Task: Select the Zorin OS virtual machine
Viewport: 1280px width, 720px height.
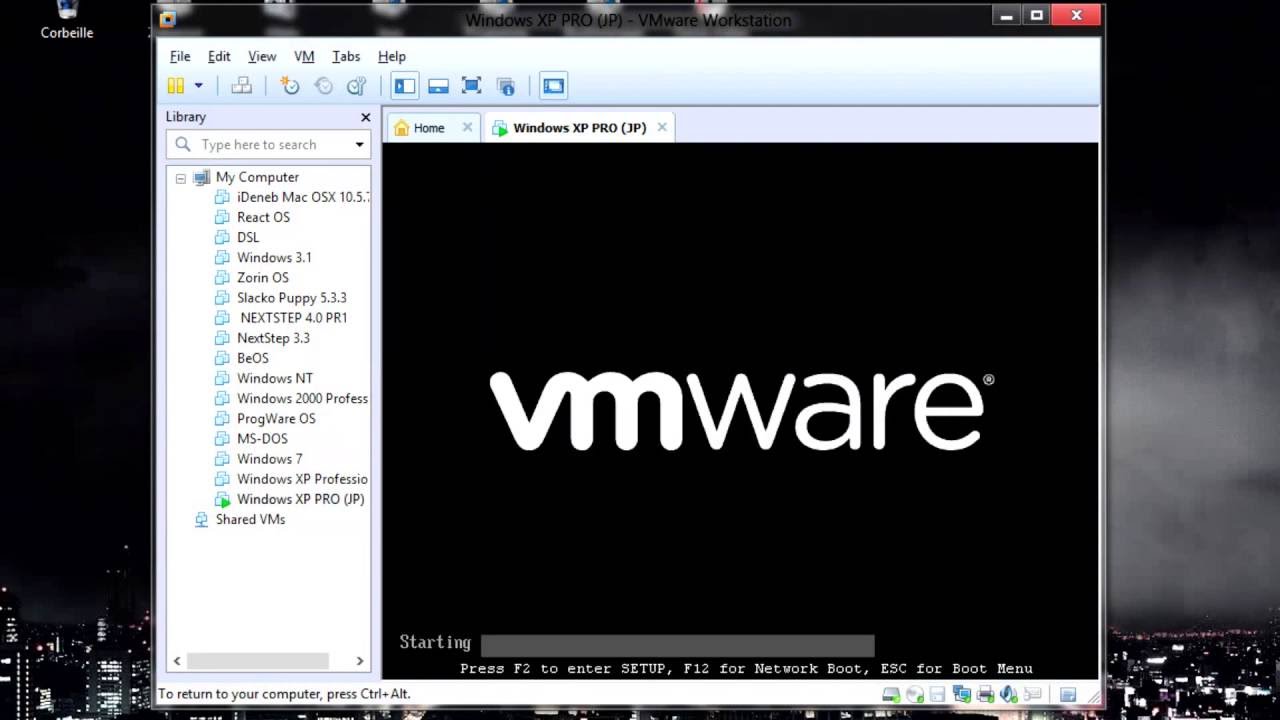Action: pos(262,277)
